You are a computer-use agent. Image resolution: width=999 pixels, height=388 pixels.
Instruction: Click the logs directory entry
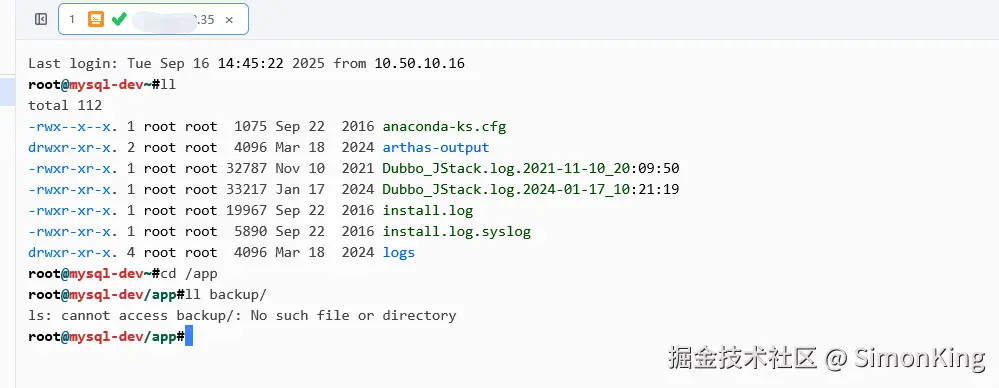click(398, 253)
